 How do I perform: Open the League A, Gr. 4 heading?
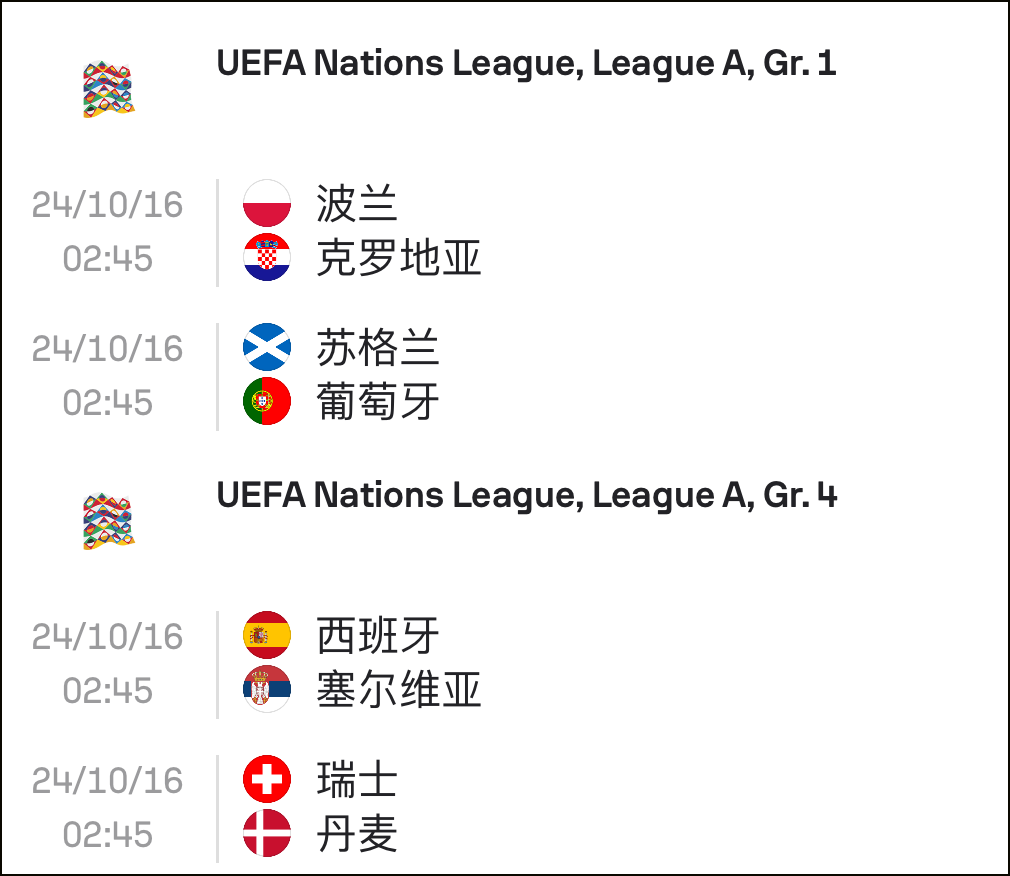(x=526, y=495)
